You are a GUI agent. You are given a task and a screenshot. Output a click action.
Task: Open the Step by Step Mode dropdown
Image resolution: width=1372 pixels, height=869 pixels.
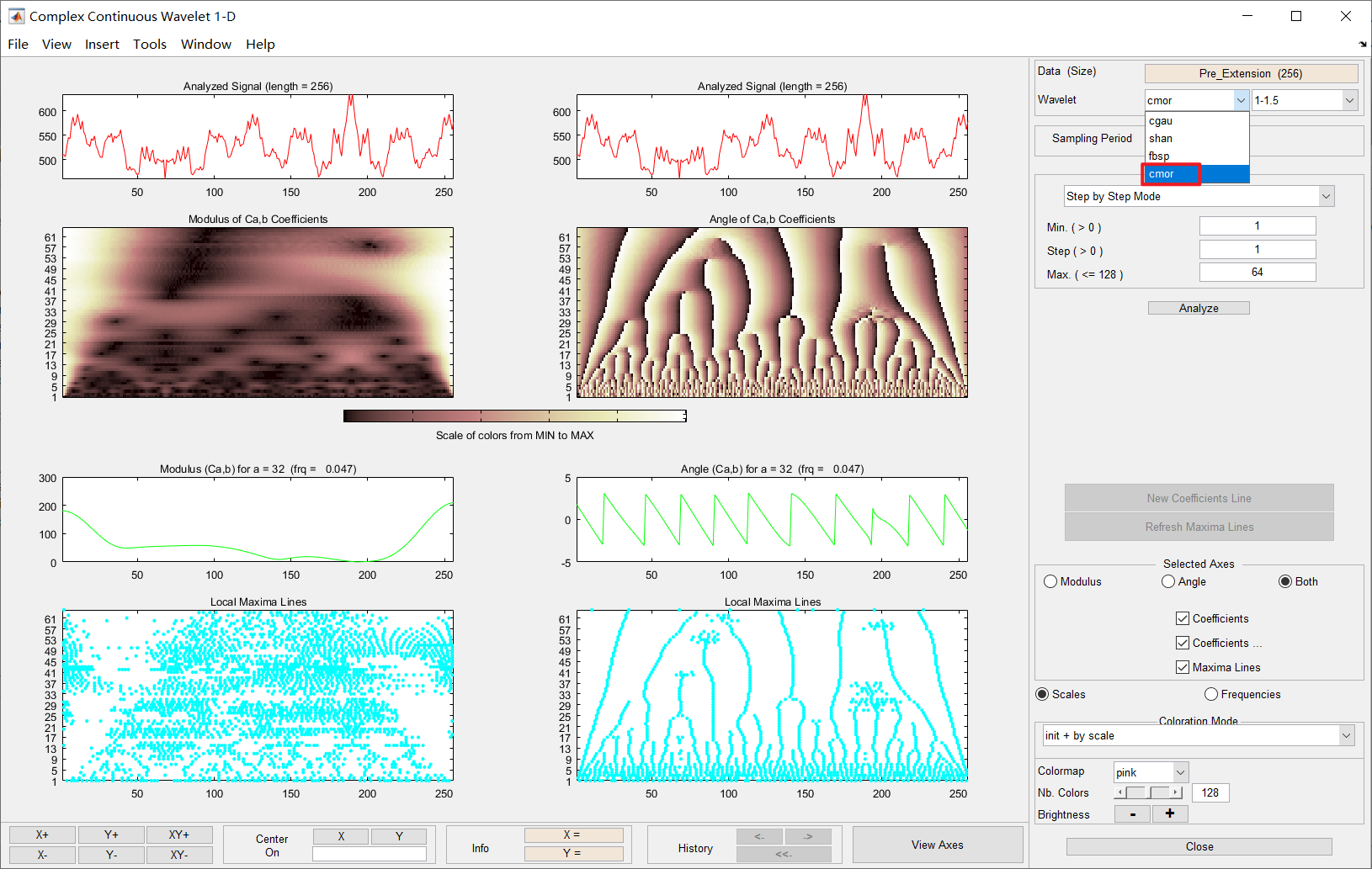pos(1199,196)
